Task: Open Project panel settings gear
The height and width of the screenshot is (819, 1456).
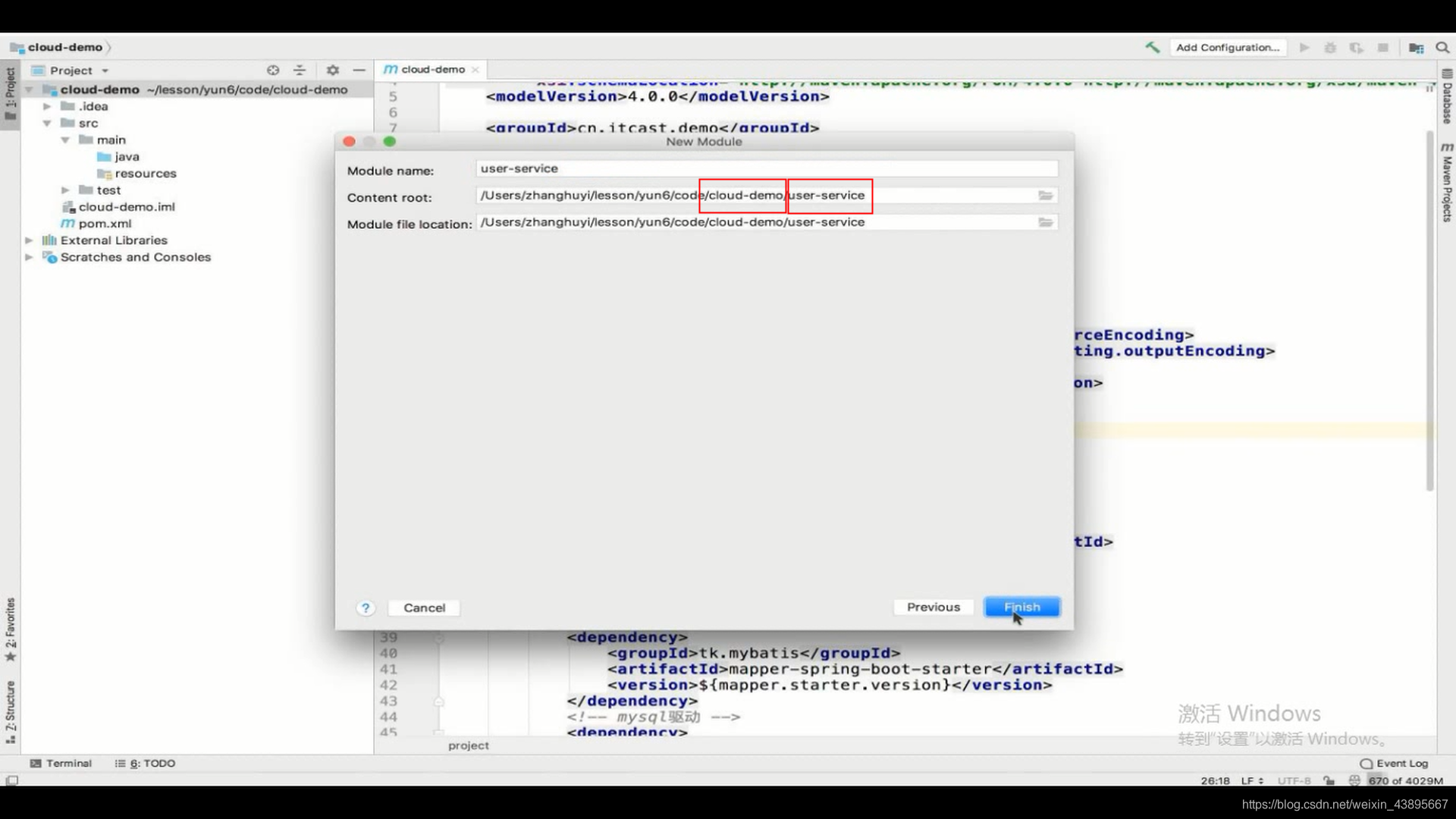Action: tap(333, 70)
